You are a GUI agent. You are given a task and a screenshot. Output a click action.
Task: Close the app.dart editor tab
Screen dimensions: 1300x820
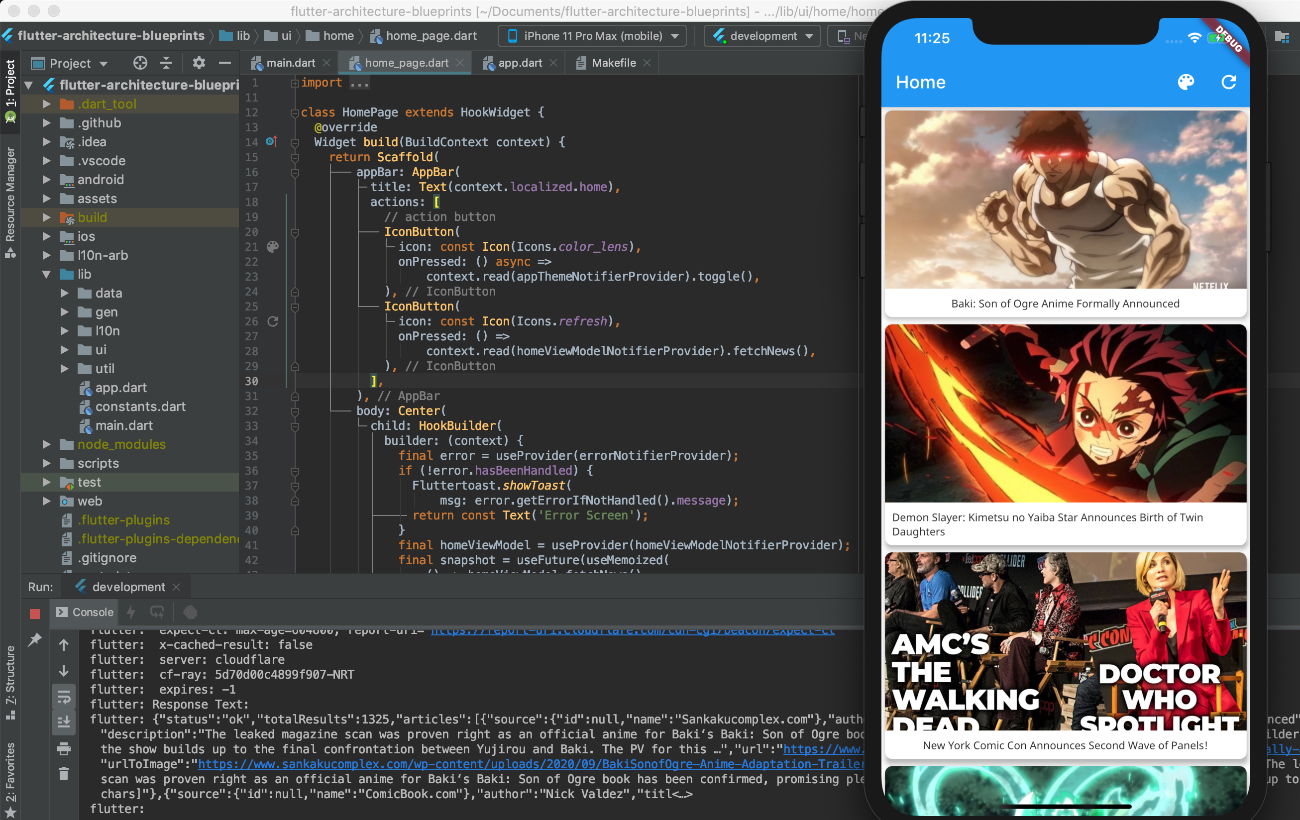click(x=554, y=63)
